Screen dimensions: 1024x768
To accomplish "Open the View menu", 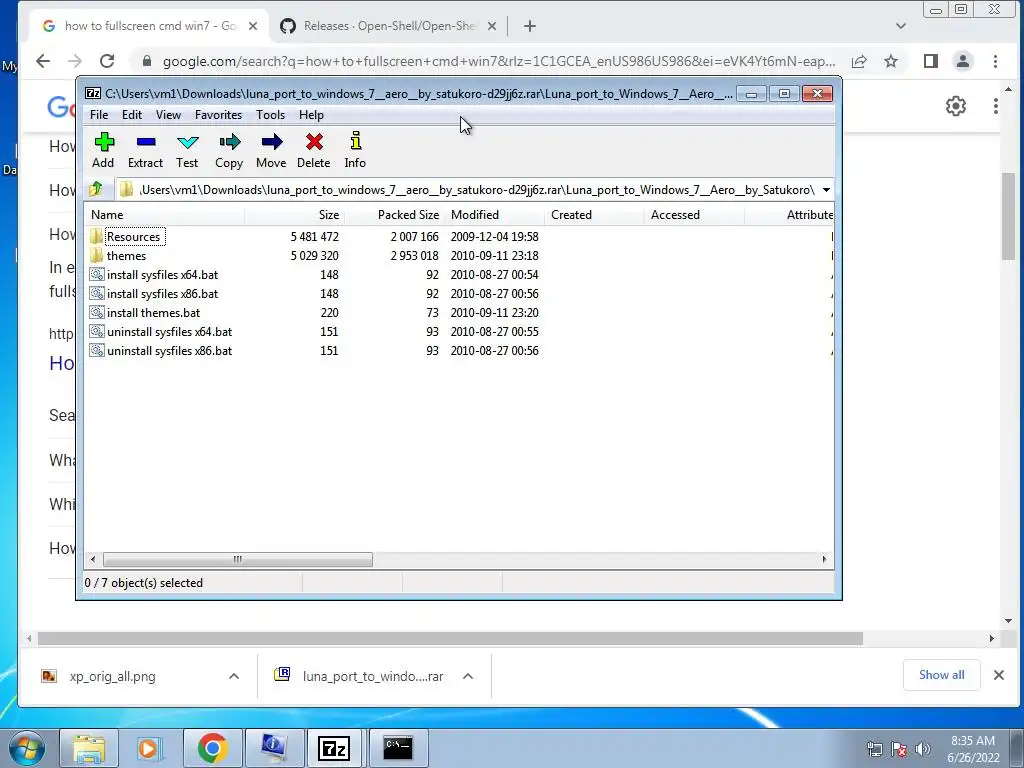I will (x=168, y=115).
